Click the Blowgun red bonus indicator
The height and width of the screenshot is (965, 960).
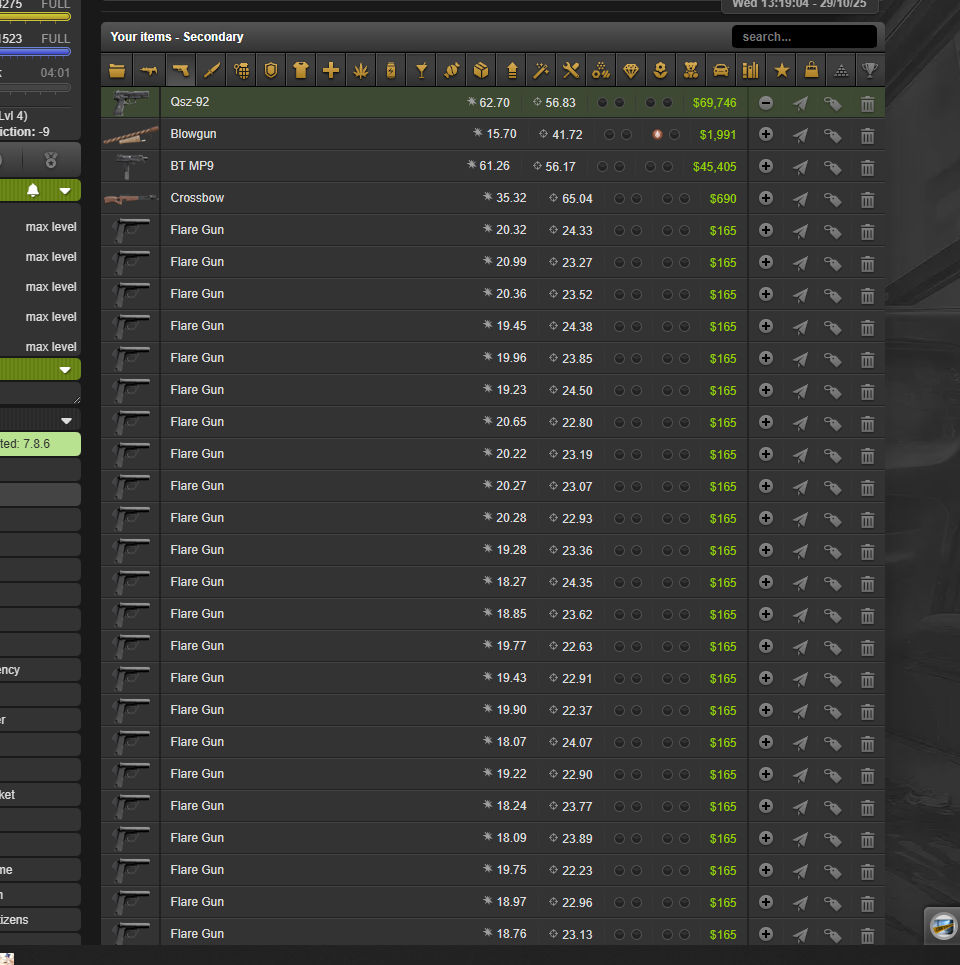click(x=657, y=135)
